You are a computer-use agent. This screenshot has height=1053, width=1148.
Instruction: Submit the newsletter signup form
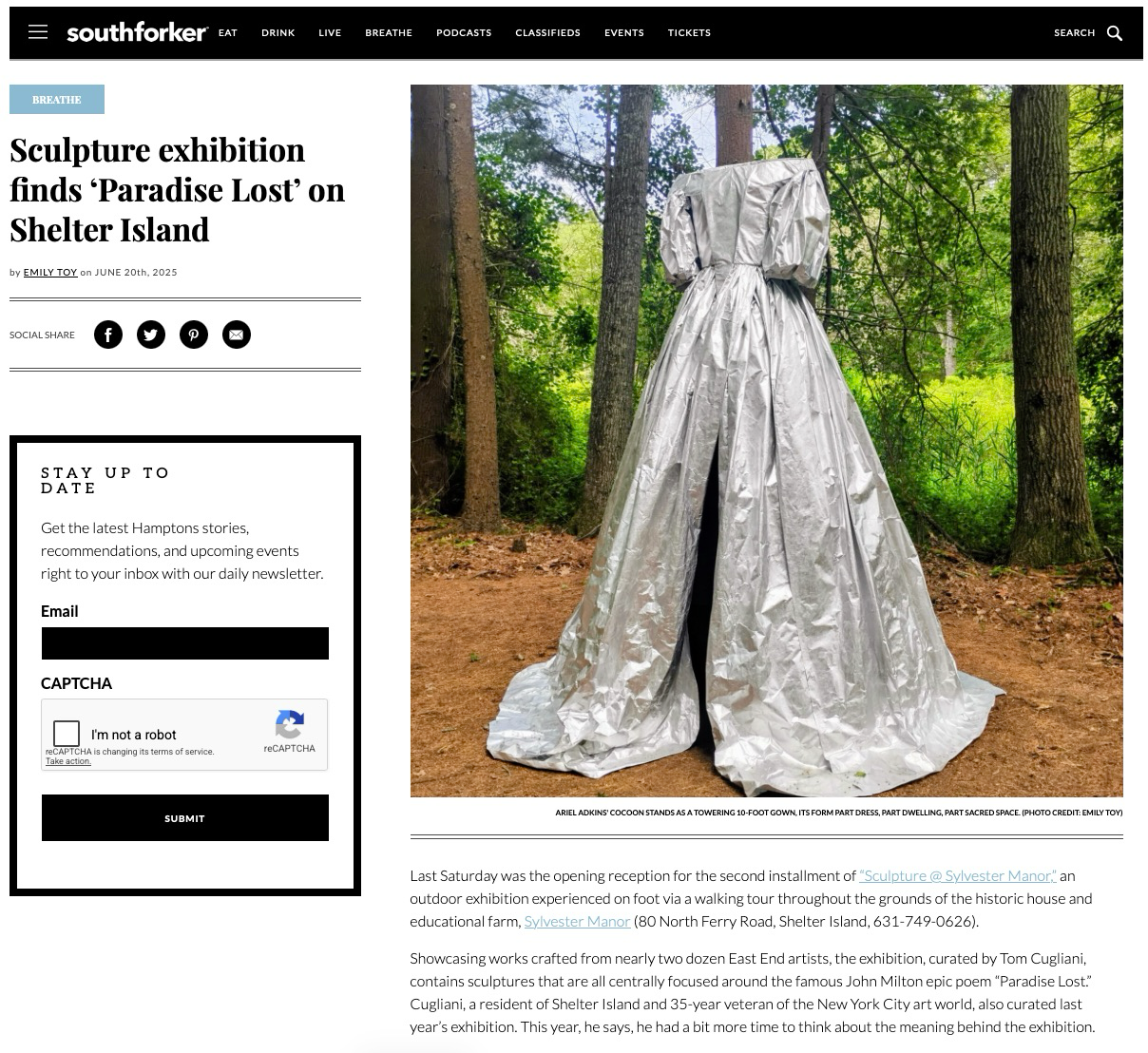[x=185, y=818]
